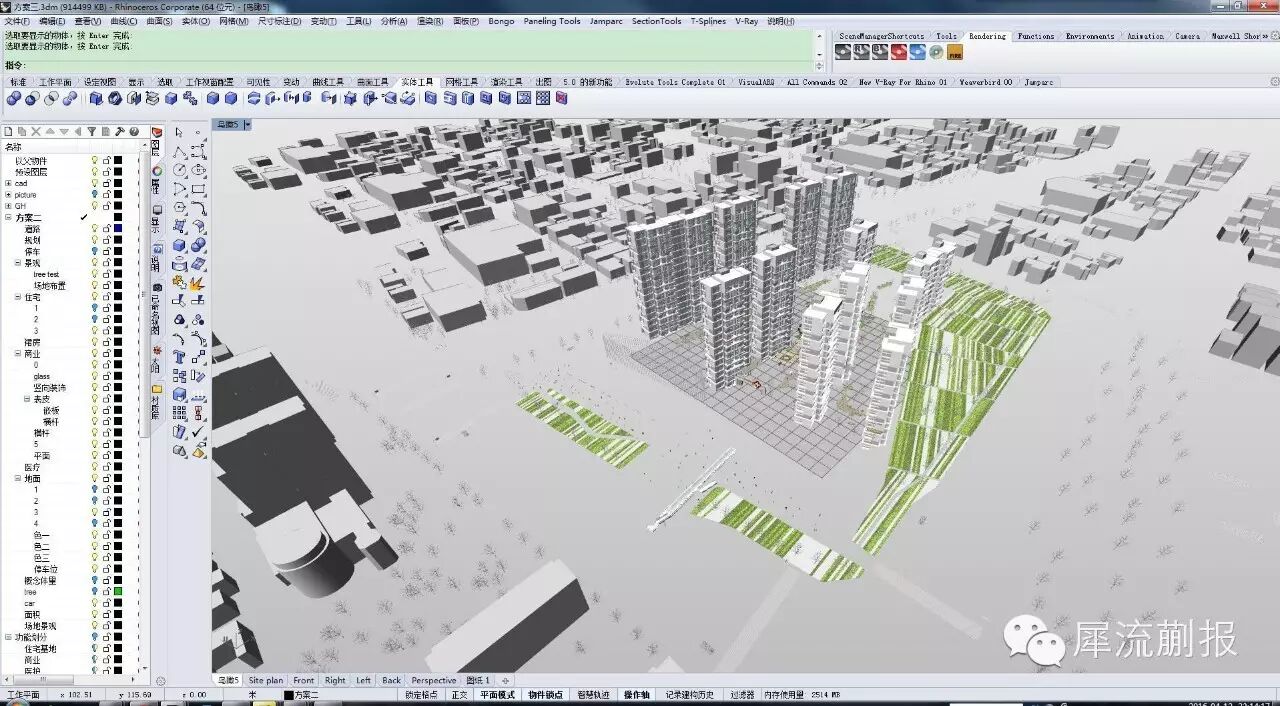Image resolution: width=1280 pixels, height=706 pixels.
Task: Toggle light bulb visibility for GH layer
Action: click(94, 206)
